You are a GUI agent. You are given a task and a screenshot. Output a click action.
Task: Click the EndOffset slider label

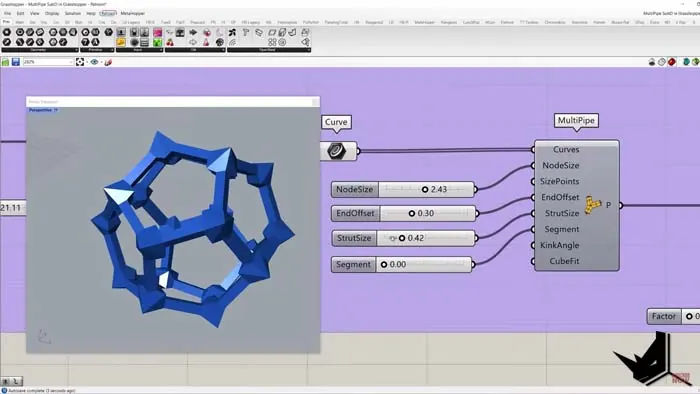[x=356, y=213]
